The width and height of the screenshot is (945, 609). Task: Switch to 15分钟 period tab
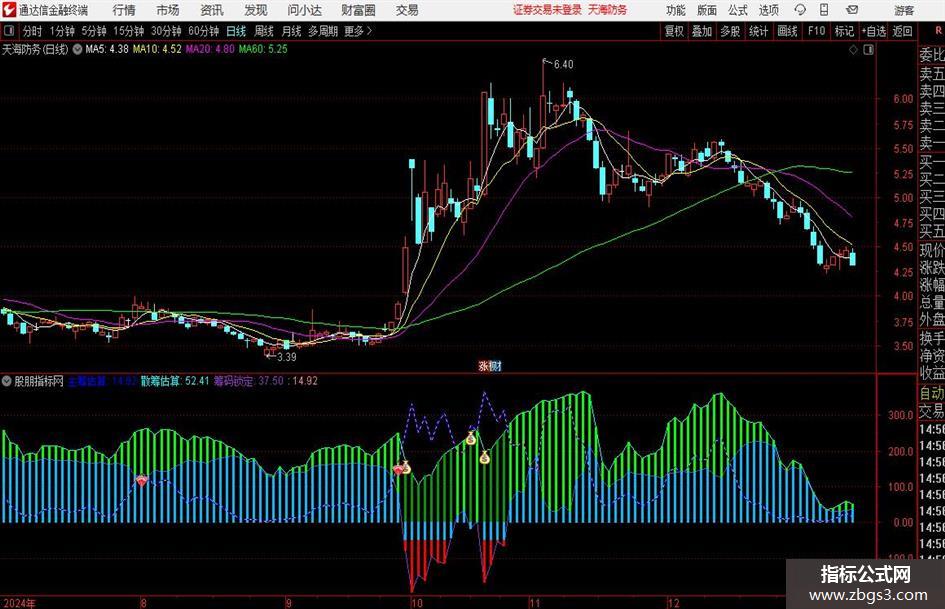pyautogui.click(x=129, y=31)
